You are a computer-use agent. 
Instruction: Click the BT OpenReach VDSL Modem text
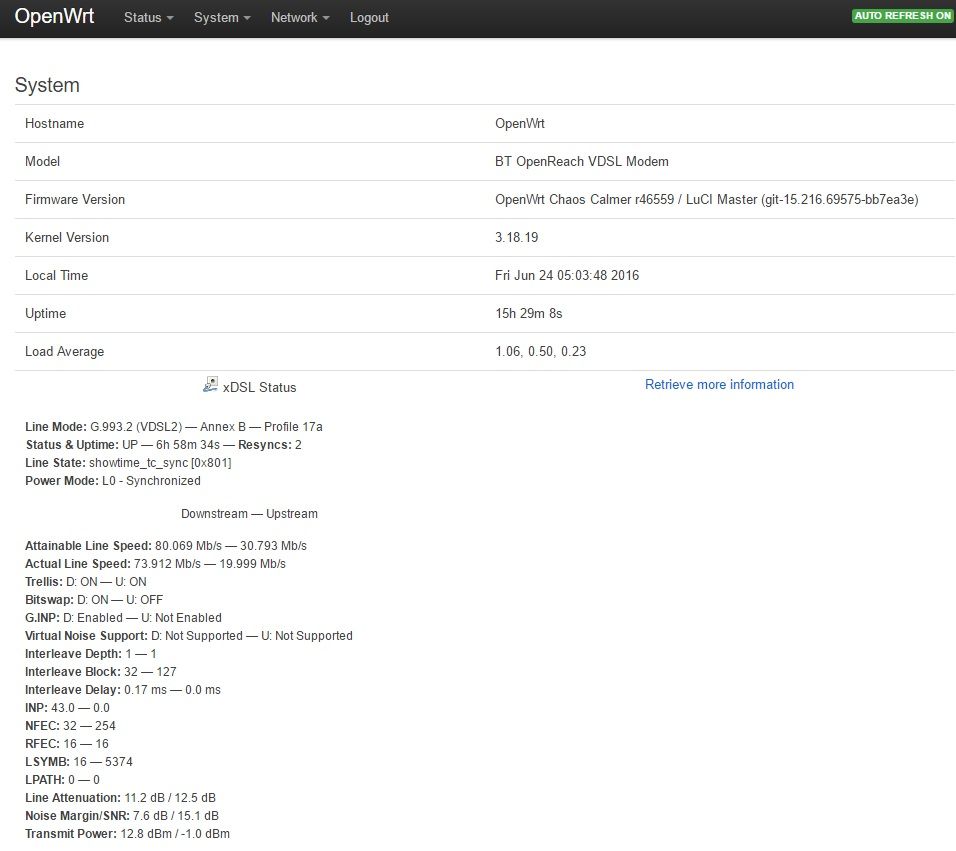pyautogui.click(x=582, y=162)
